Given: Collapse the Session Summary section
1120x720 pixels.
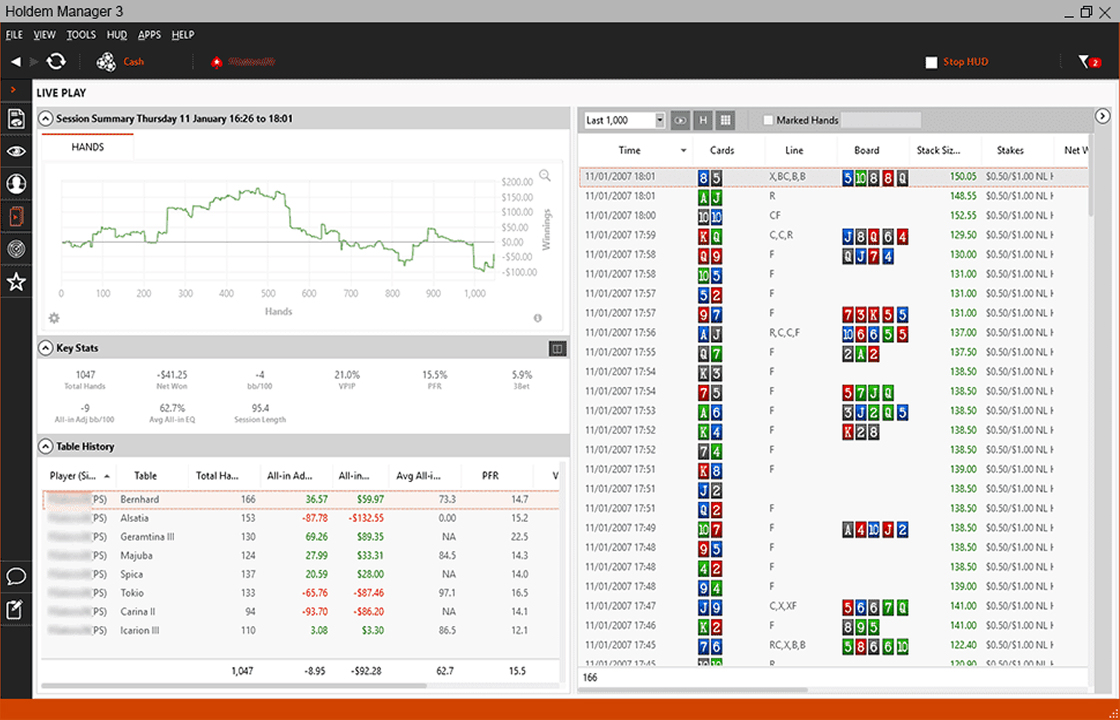Looking at the screenshot, I should [46, 119].
